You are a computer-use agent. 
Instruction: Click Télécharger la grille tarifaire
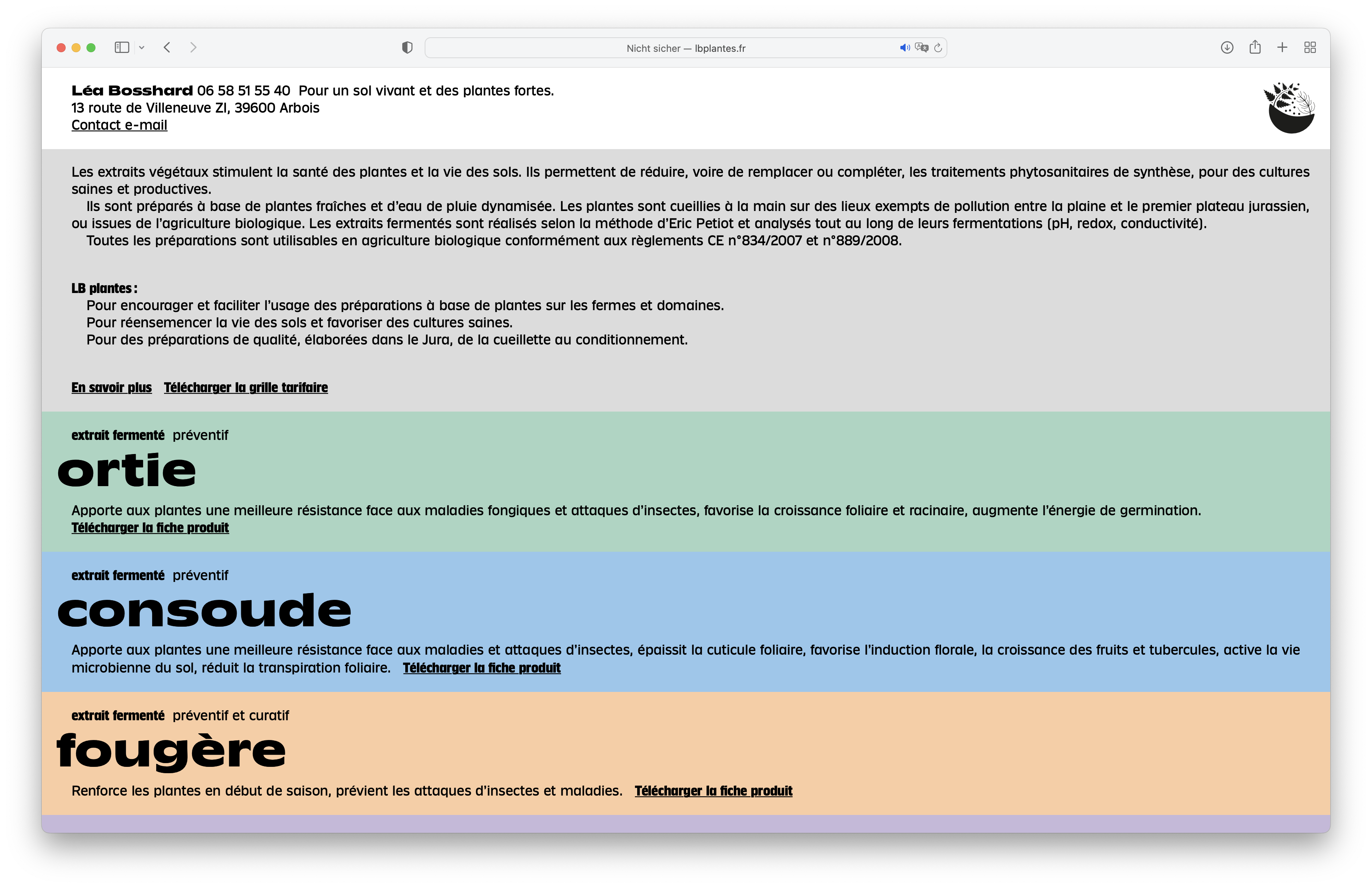(x=246, y=388)
